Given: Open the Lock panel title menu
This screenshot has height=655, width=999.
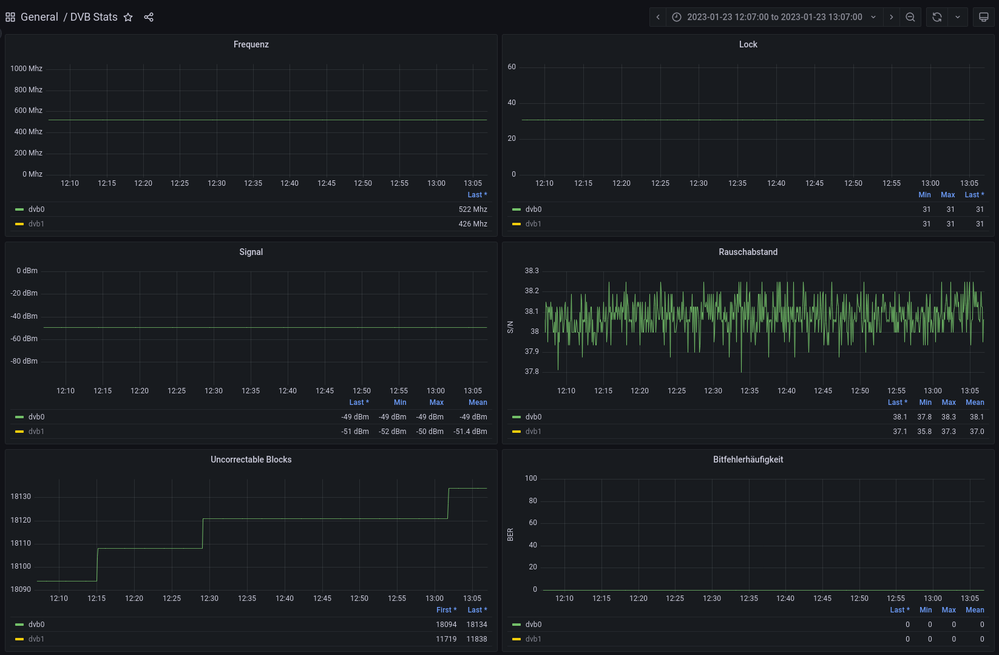Looking at the screenshot, I should (748, 45).
